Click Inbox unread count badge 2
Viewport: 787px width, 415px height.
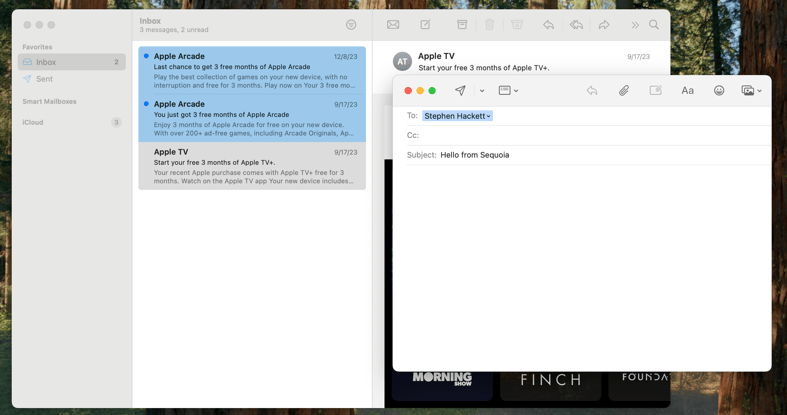point(116,62)
